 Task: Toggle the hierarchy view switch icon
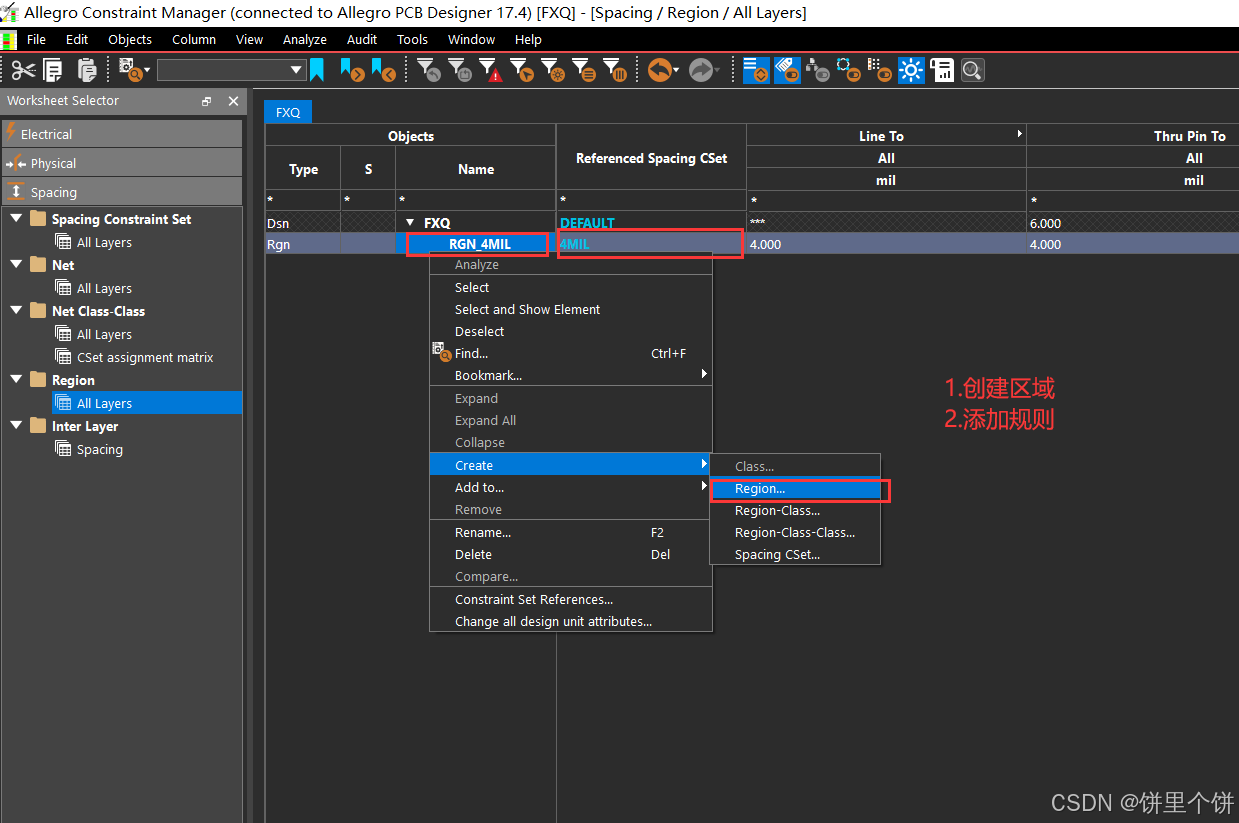[x=818, y=70]
